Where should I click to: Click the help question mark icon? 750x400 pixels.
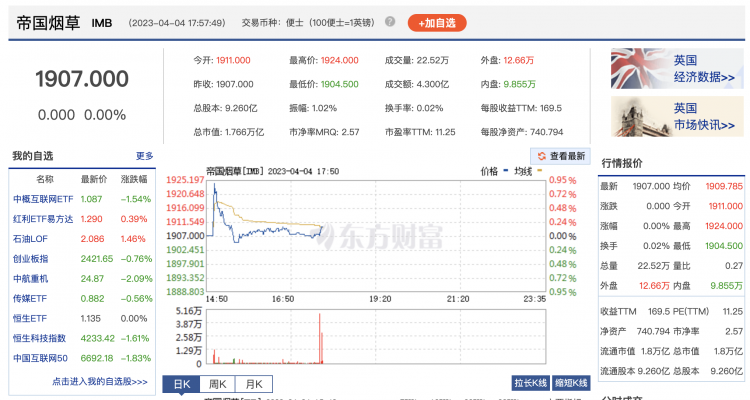click(x=390, y=22)
